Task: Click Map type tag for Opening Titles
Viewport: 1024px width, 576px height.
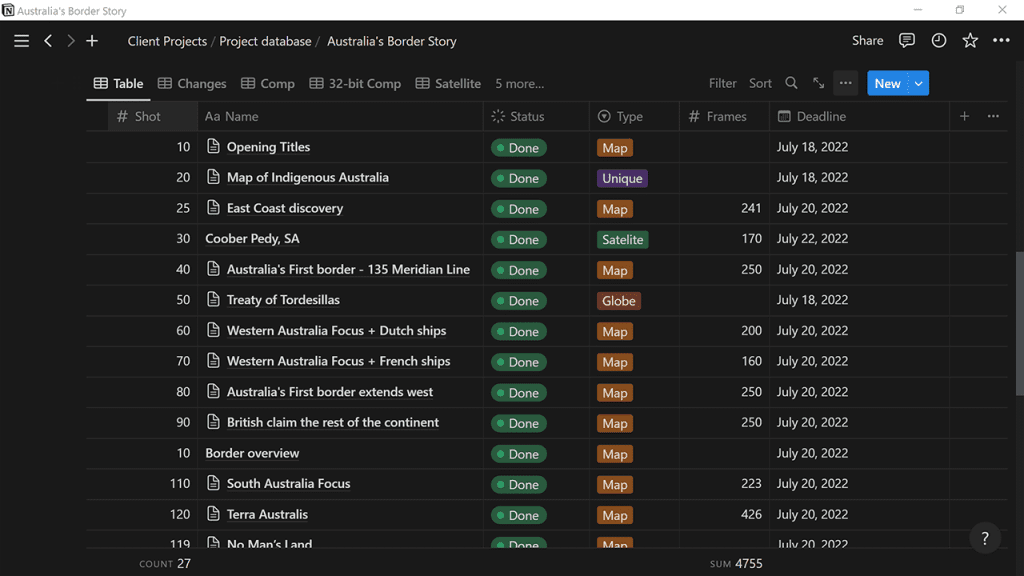Action: (x=615, y=148)
